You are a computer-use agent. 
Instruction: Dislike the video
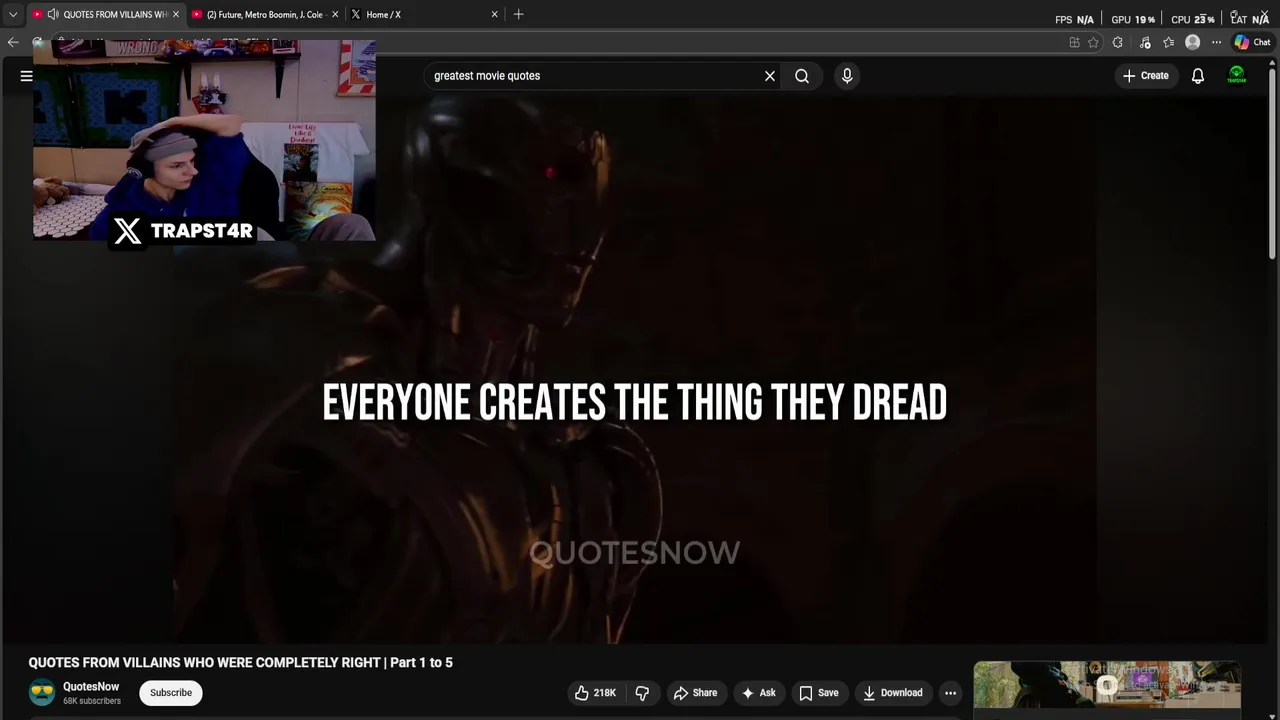(x=642, y=693)
